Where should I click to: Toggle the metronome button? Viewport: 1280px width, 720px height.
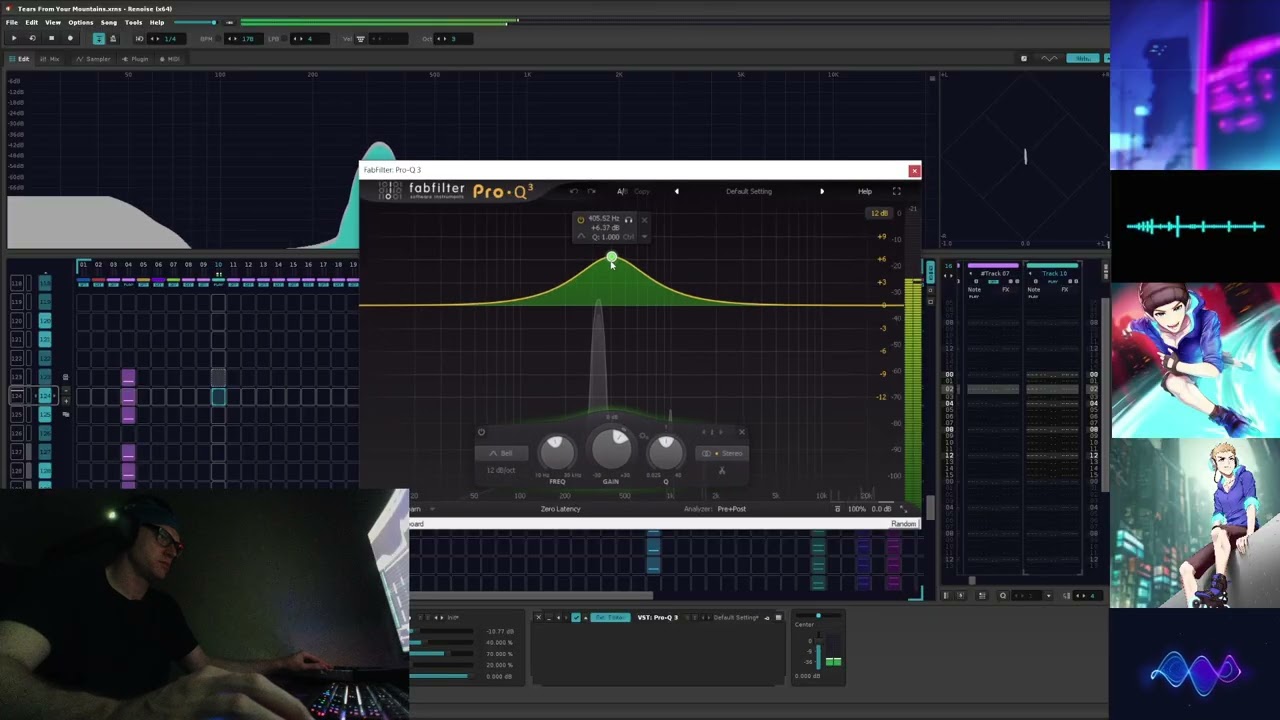(x=112, y=38)
